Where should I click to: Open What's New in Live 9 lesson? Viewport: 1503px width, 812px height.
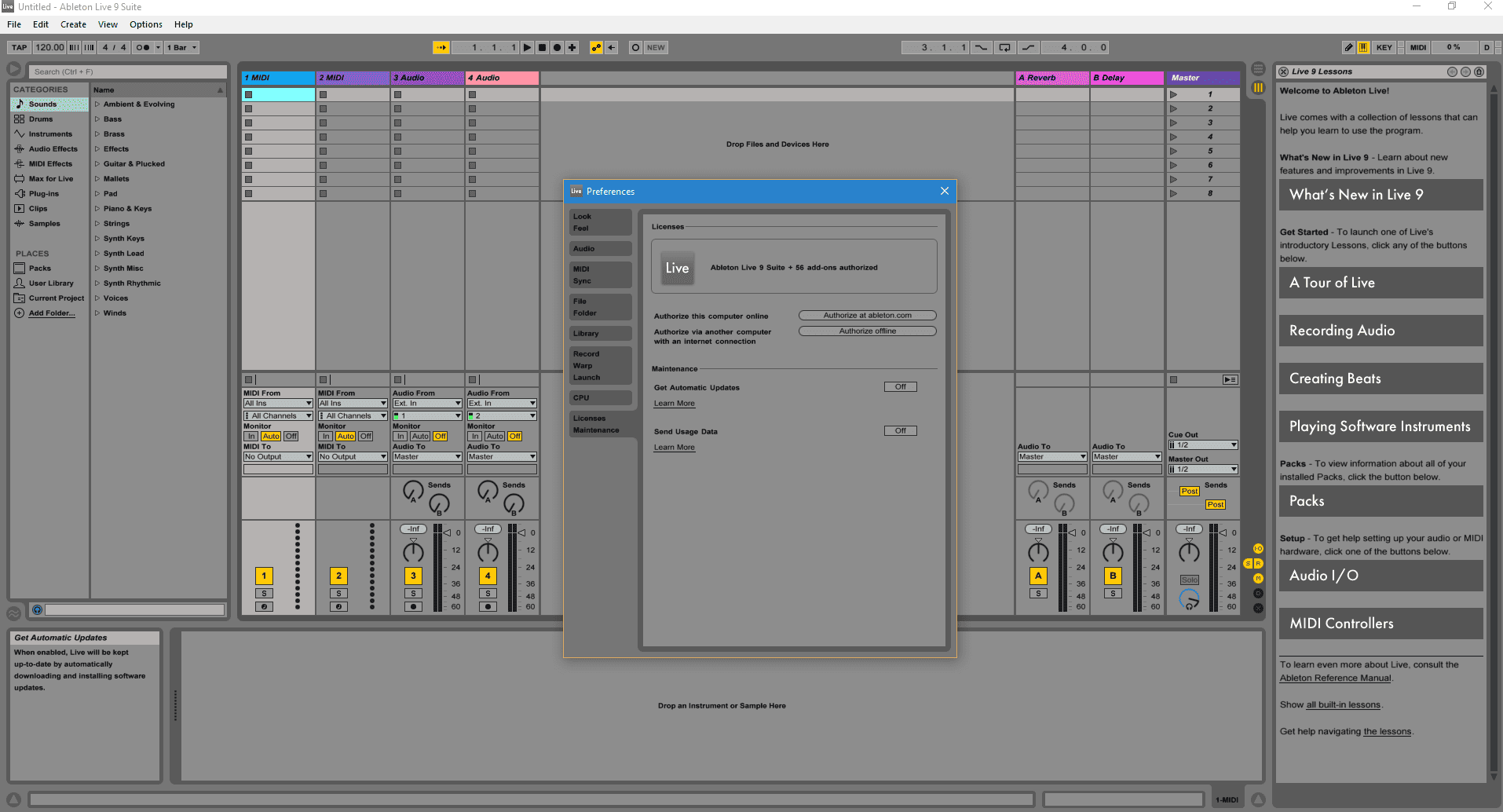pos(1380,195)
